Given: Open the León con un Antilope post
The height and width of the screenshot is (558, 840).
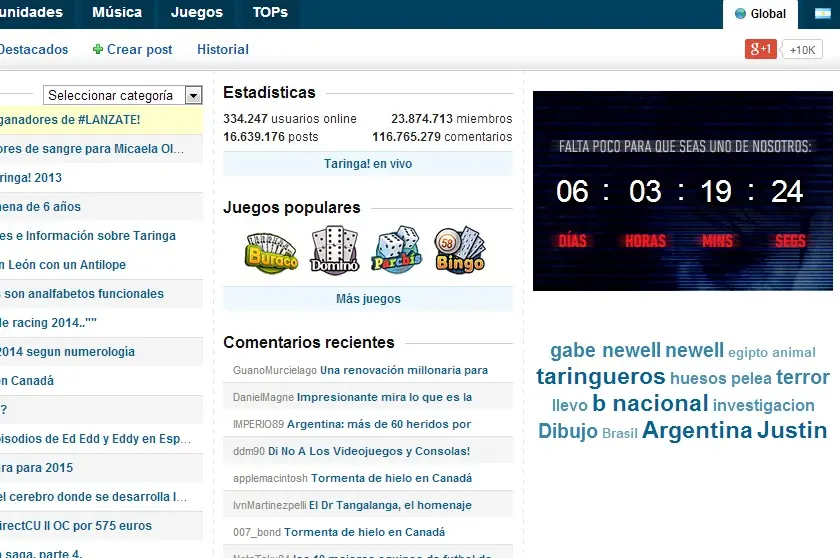Looking at the screenshot, I should [x=63, y=265].
